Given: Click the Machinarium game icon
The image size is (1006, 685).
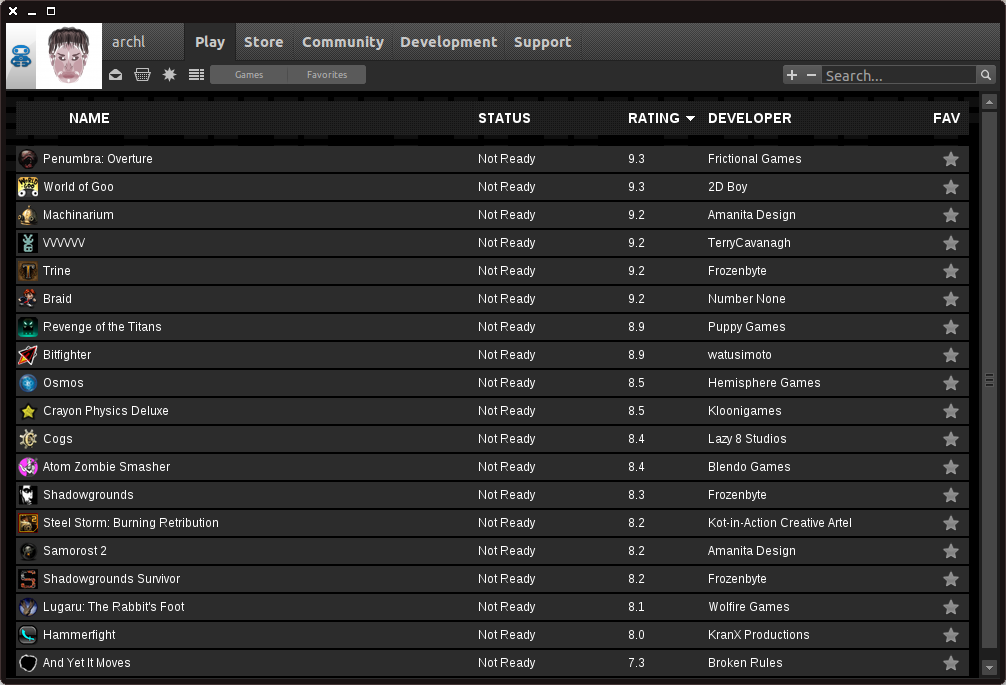Looking at the screenshot, I should (x=28, y=215).
